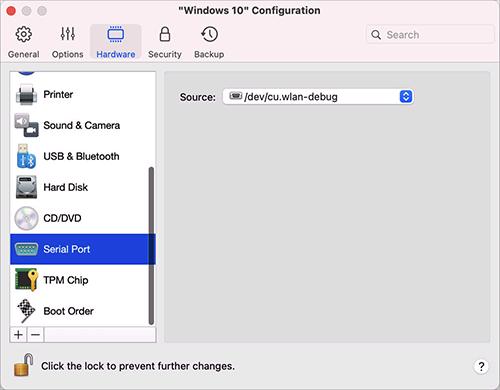Image resolution: width=500 pixels, height=390 pixels.
Task: Click the window title 'Windows 10 Configuration'
Action: click(249, 11)
